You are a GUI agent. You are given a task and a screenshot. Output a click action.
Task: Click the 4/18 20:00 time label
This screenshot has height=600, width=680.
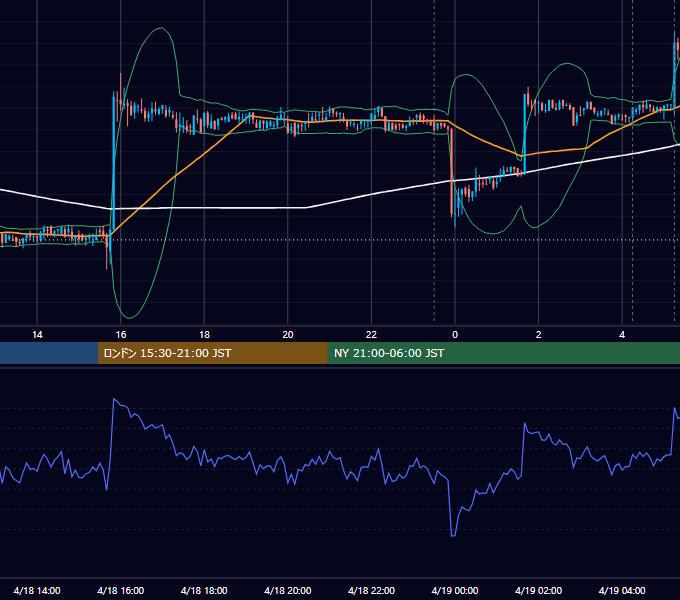click(288, 590)
